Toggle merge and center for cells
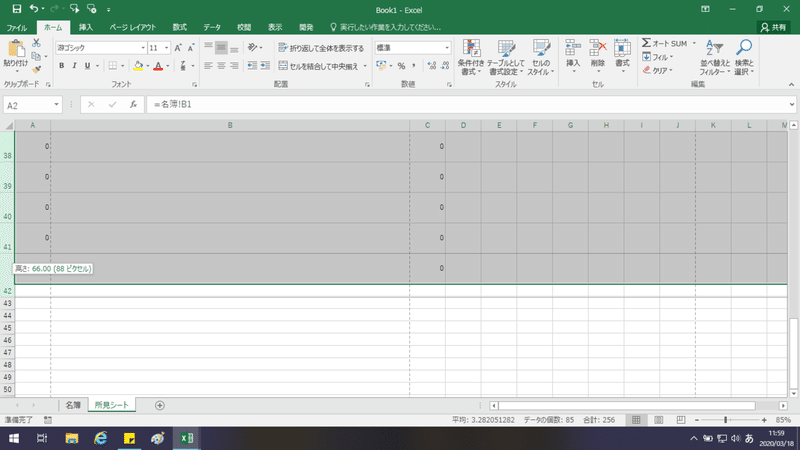Viewport: 800px width, 450px height. [x=320, y=66]
